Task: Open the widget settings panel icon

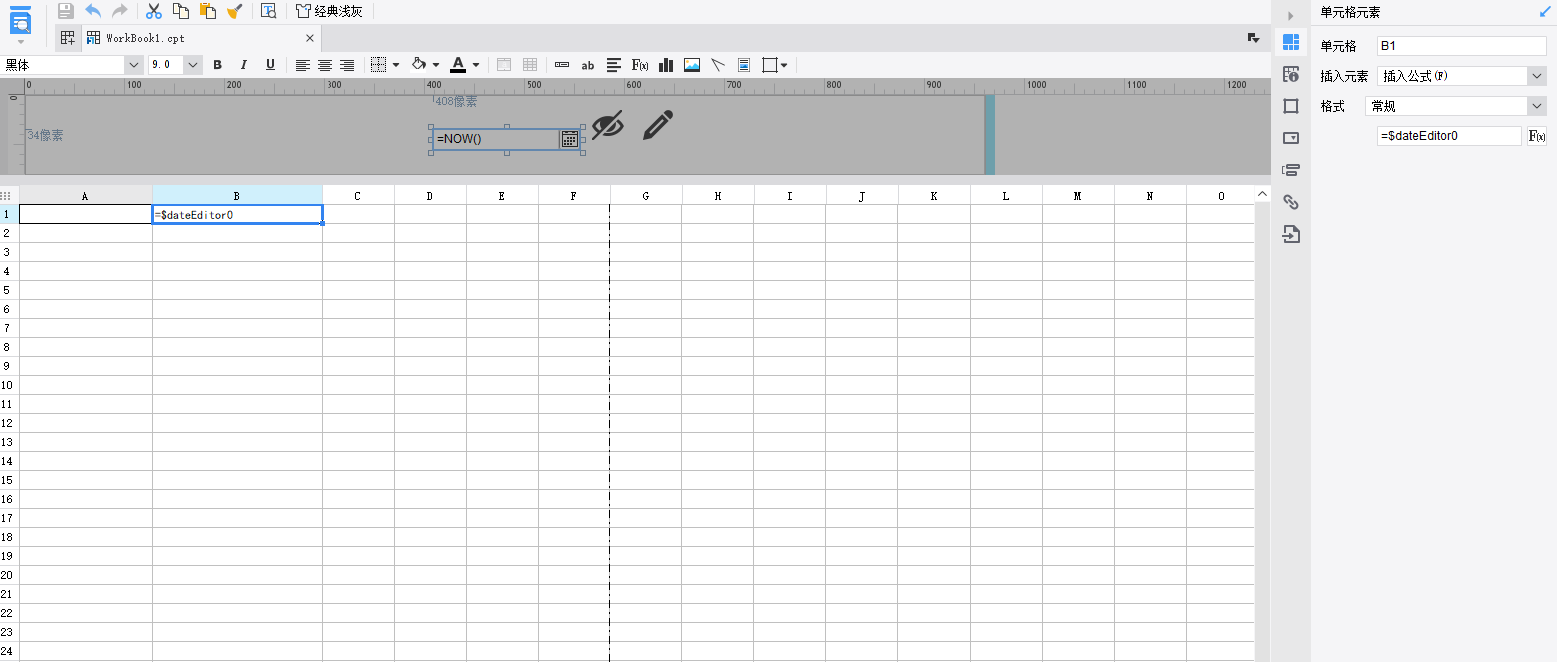Action: [x=1291, y=138]
